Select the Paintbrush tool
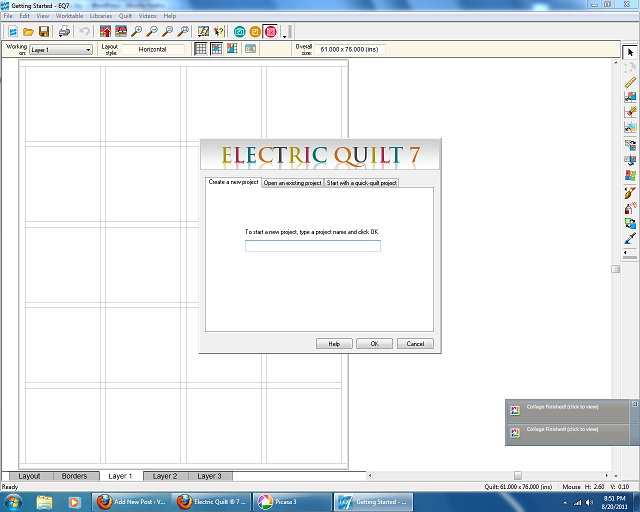 click(630, 193)
